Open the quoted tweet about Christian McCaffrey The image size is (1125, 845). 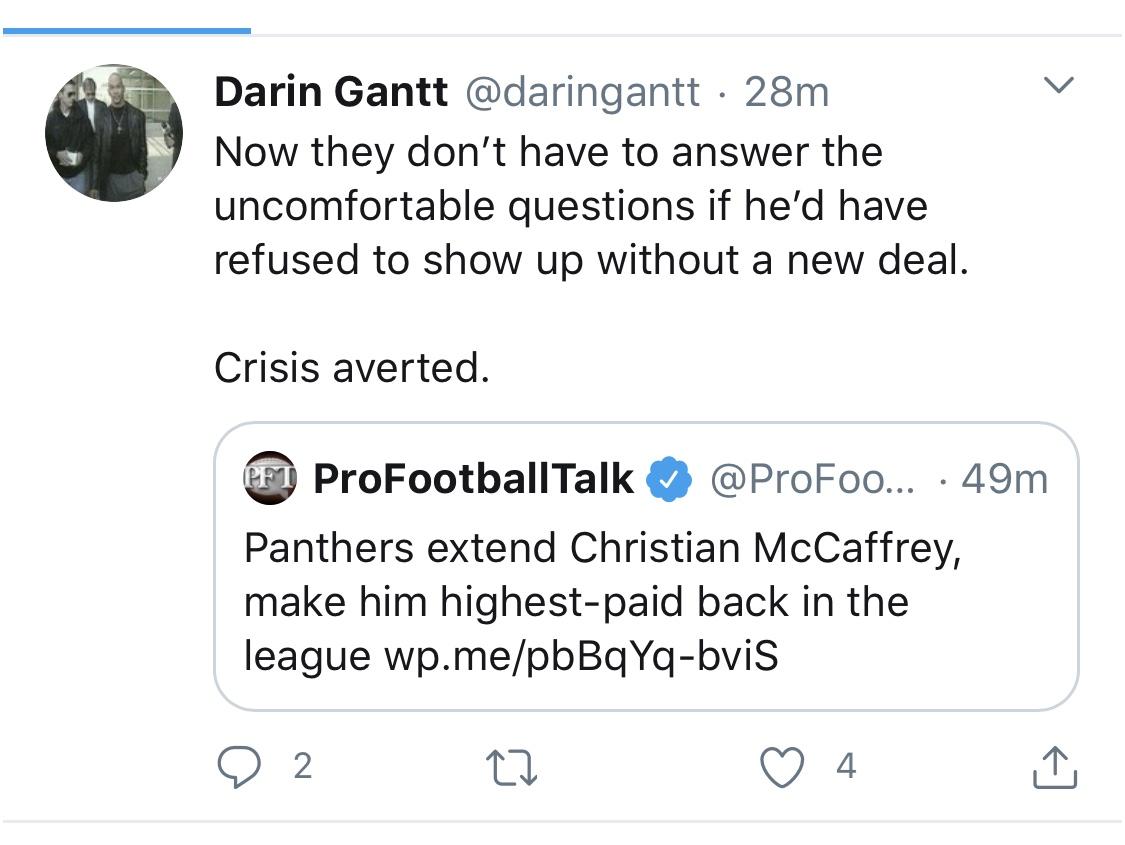[646, 567]
